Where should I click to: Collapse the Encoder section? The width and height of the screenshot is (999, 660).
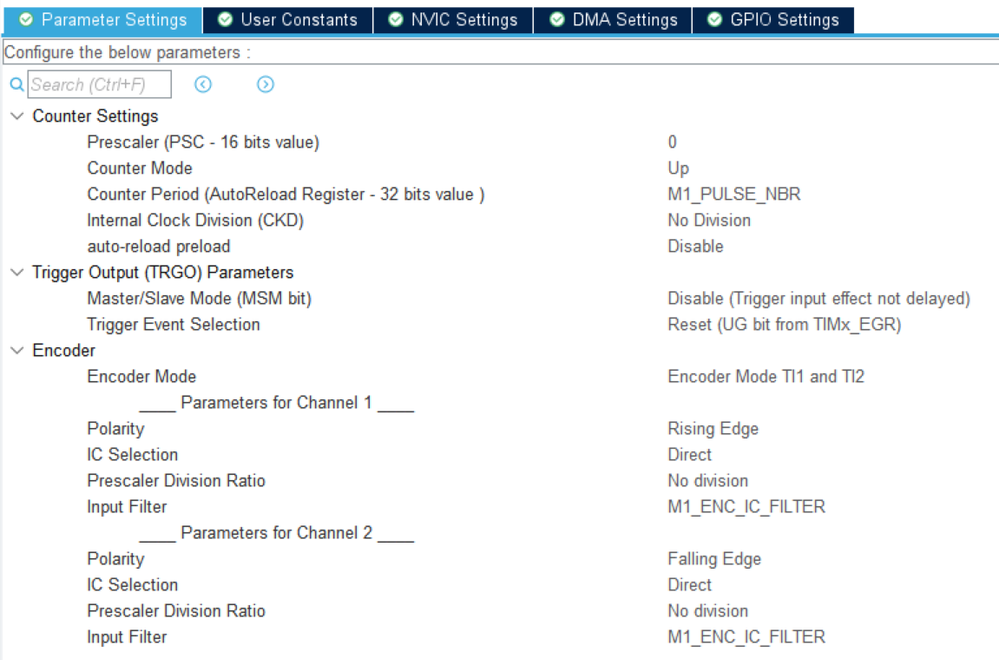click(x=17, y=350)
